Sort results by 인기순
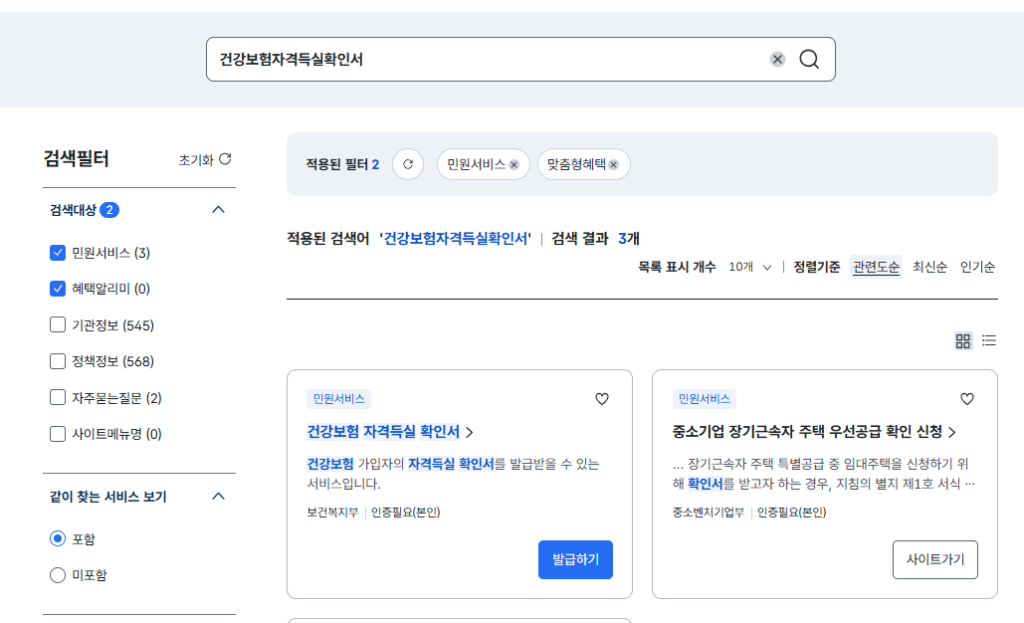Screen dimensions: 1024x623 976,267
